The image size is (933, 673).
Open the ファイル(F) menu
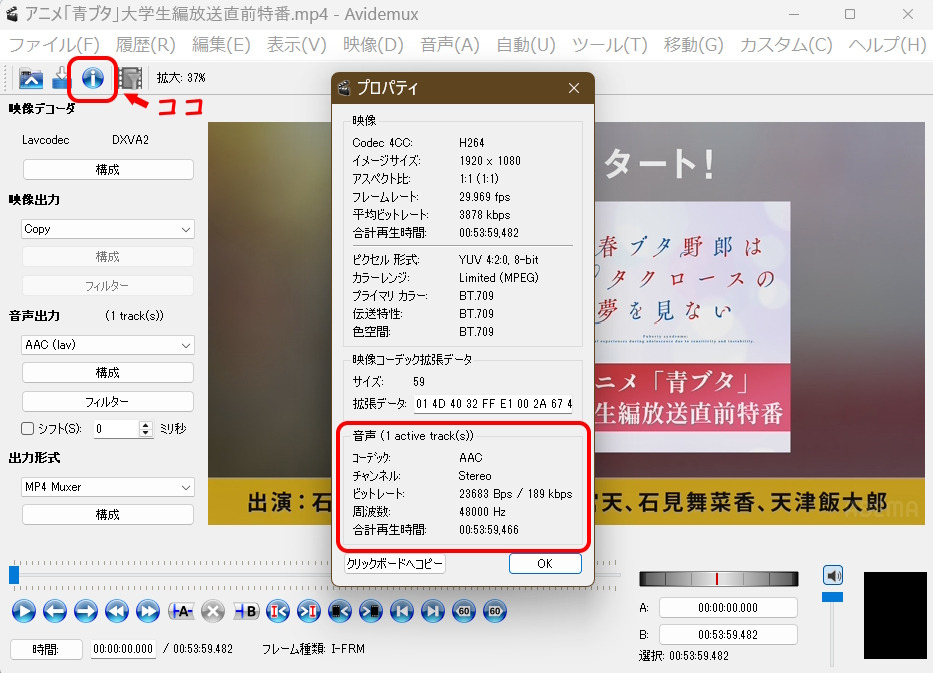54,45
